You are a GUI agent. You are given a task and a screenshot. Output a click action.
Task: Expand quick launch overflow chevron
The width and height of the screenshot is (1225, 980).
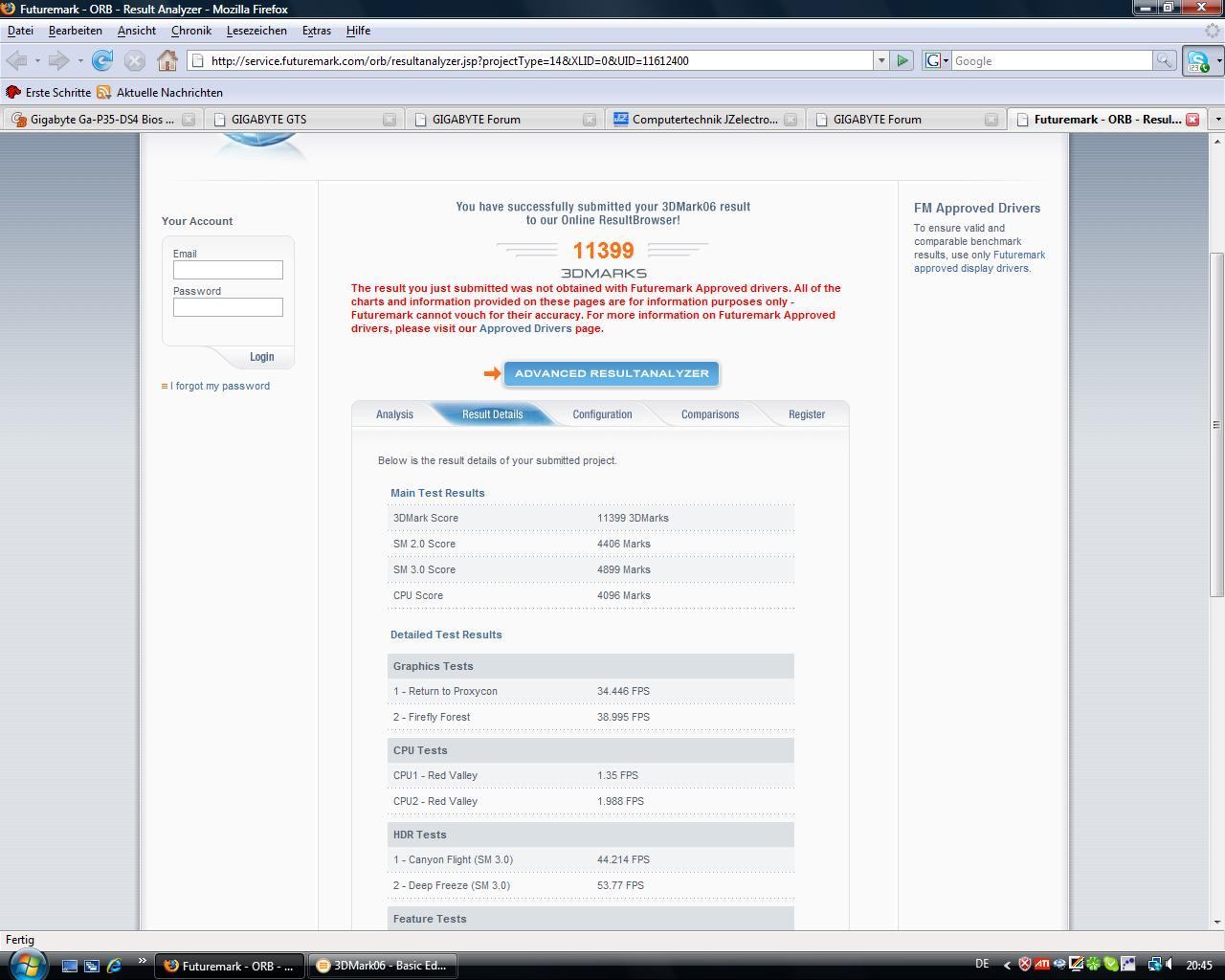142,961
